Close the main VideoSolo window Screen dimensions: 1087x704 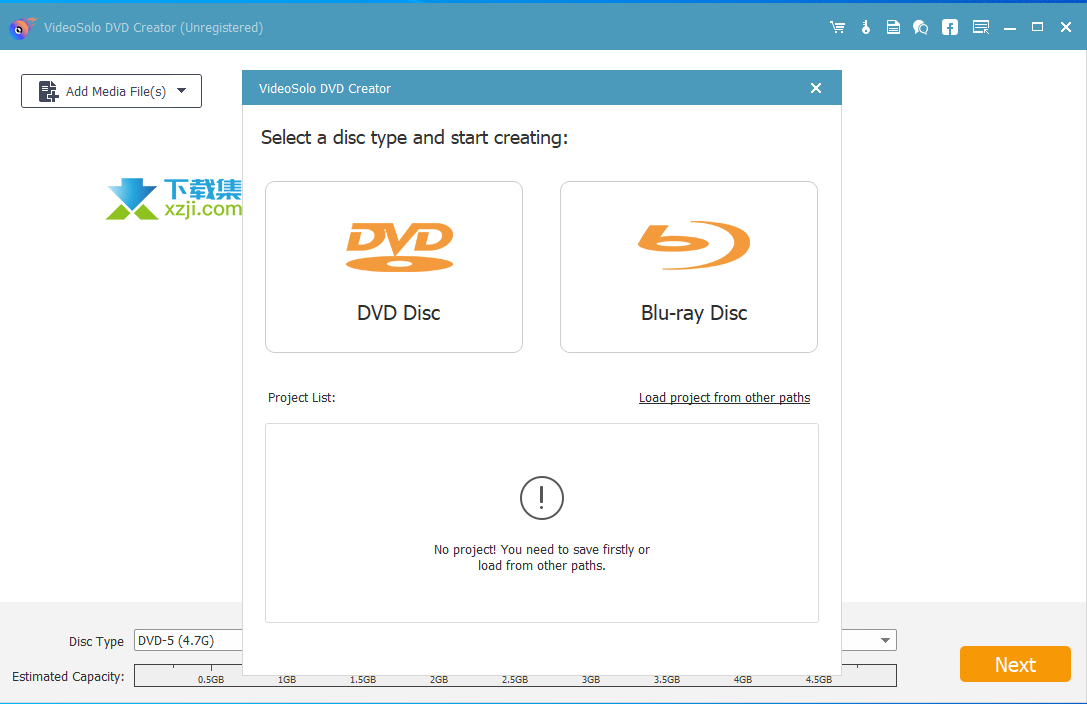(x=1066, y=27)
